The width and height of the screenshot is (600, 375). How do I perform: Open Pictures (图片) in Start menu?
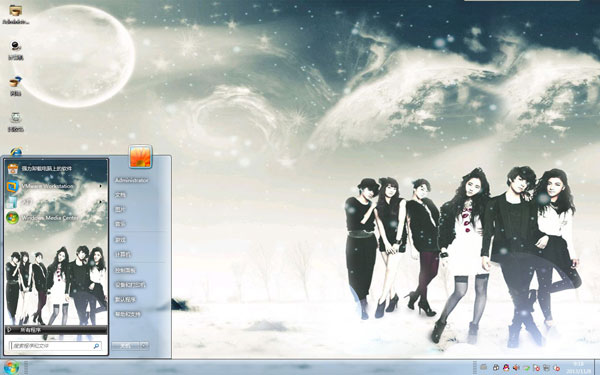coord(120,209)
